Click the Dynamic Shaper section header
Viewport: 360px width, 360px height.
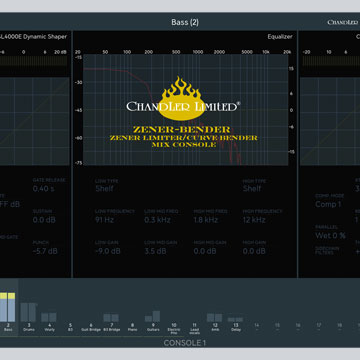33,37
